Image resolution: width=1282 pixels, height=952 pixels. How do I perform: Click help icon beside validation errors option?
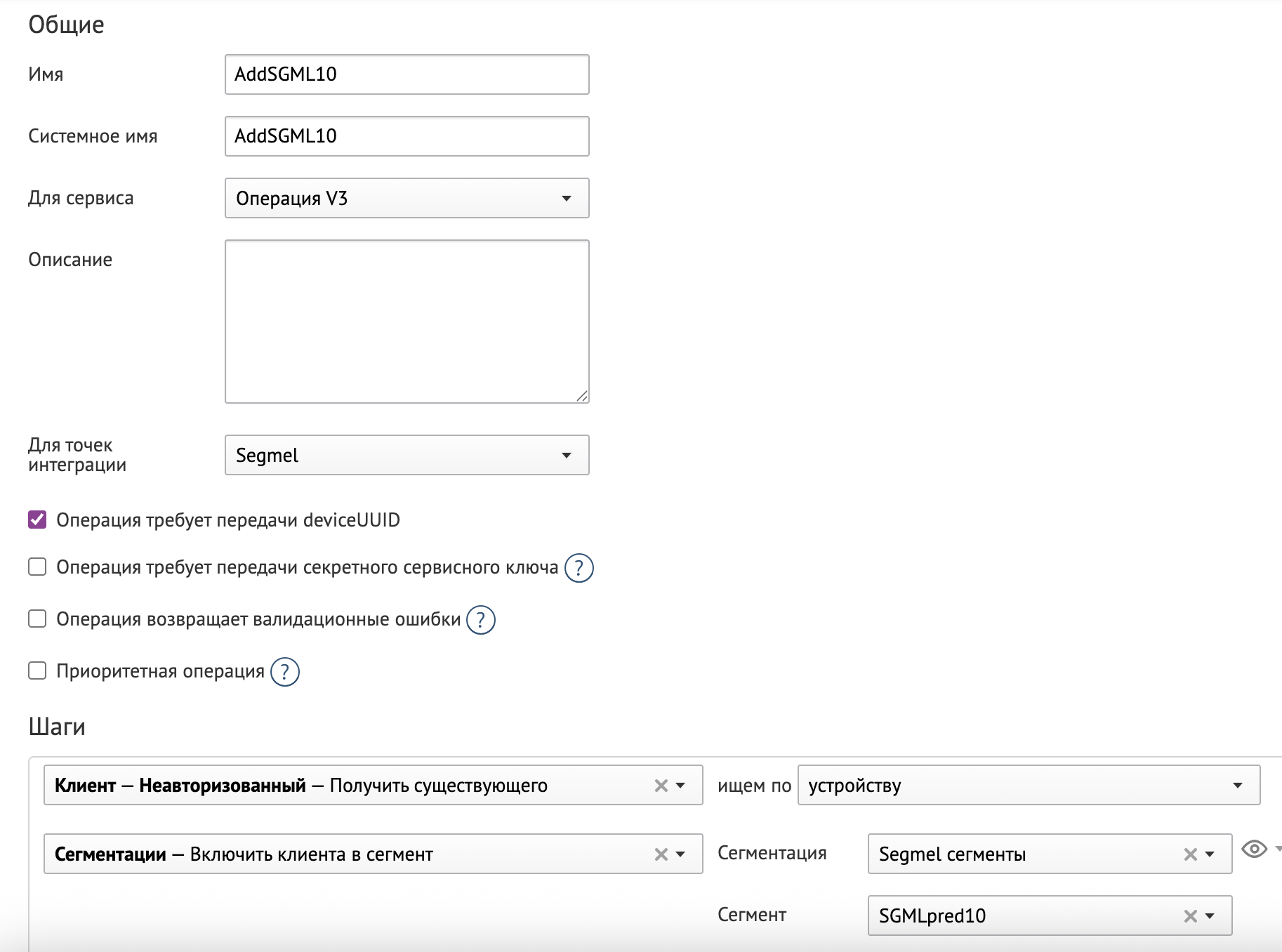(481, 620)
